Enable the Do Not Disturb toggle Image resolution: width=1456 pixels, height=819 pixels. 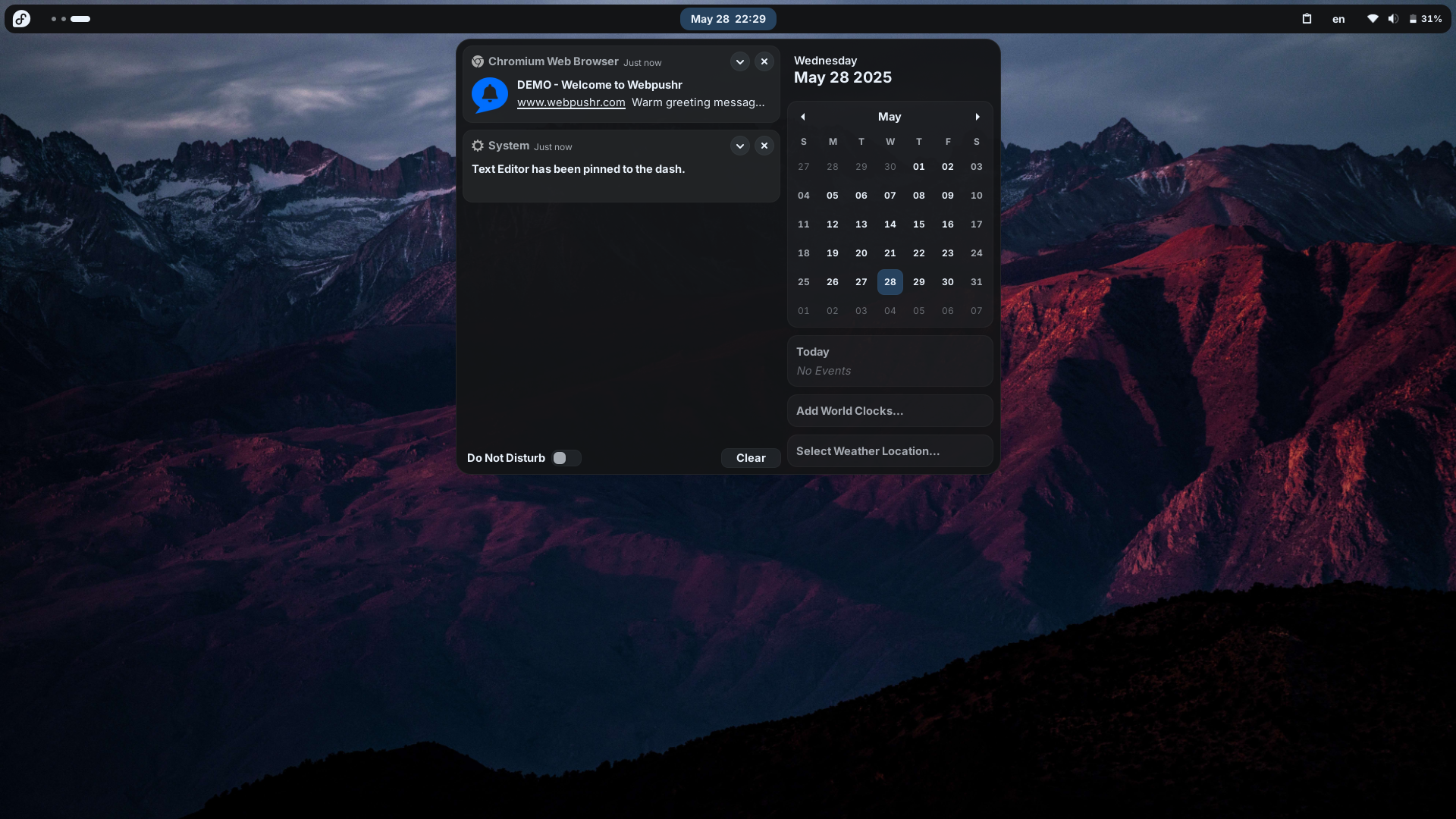[x=566, y=458]
